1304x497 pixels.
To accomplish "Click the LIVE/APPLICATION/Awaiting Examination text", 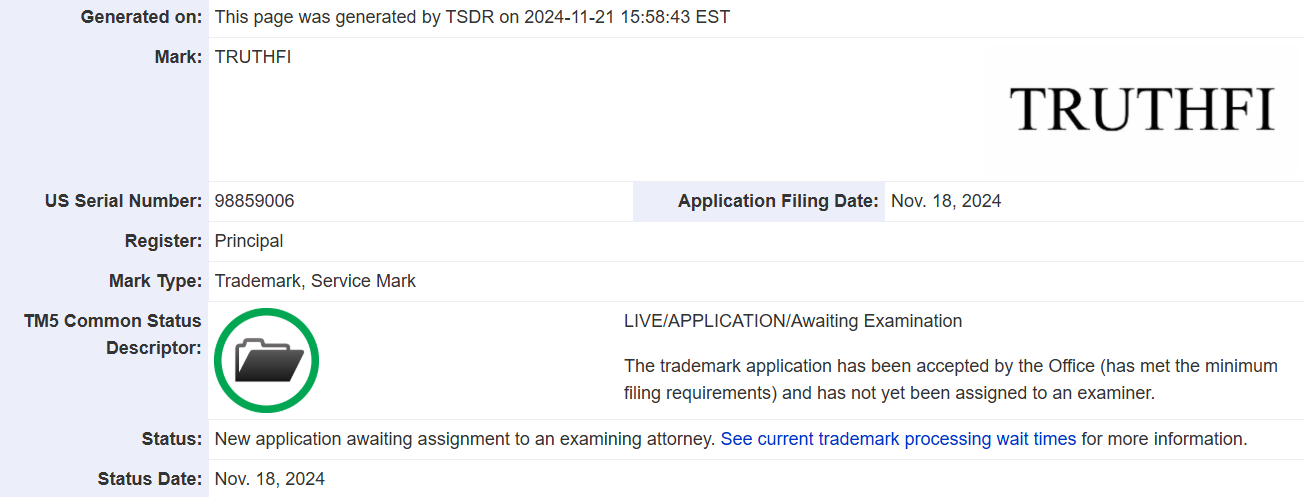I will (x=793, y=321).
